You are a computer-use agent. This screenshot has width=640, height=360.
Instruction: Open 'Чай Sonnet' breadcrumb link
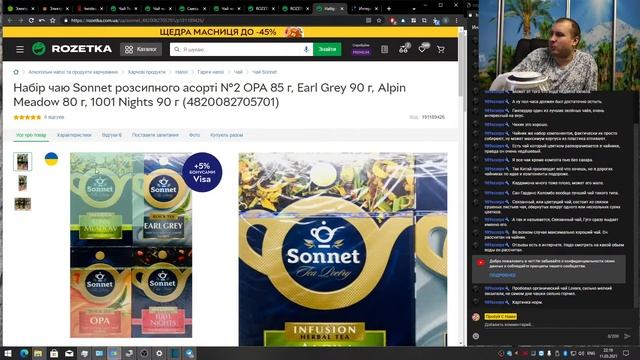pyautogui.click(x=264, y=72)
